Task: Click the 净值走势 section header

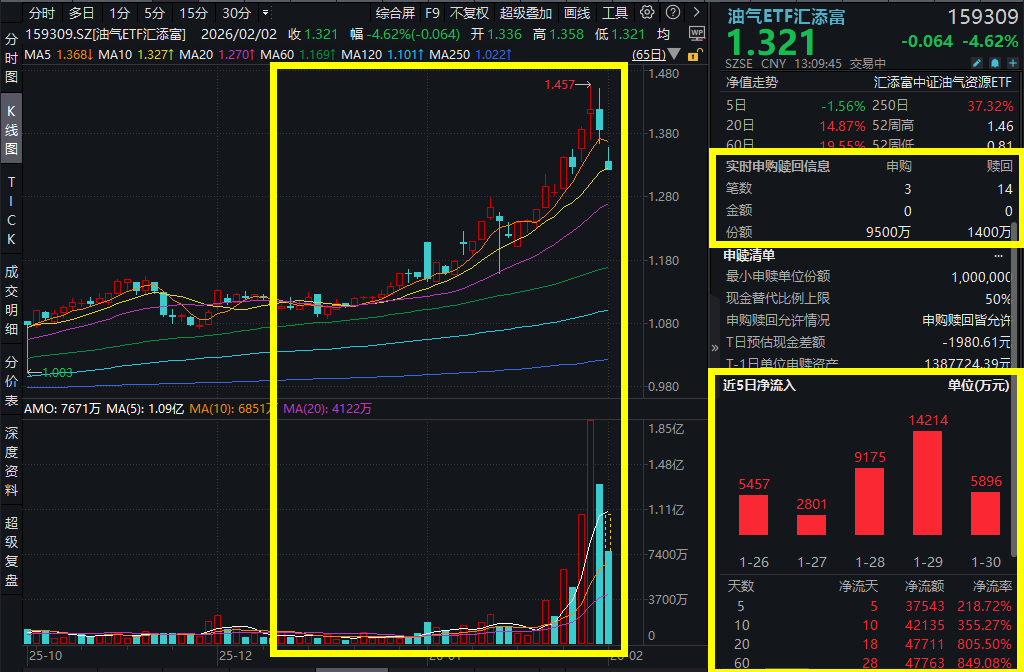Action: pos(752,83)
